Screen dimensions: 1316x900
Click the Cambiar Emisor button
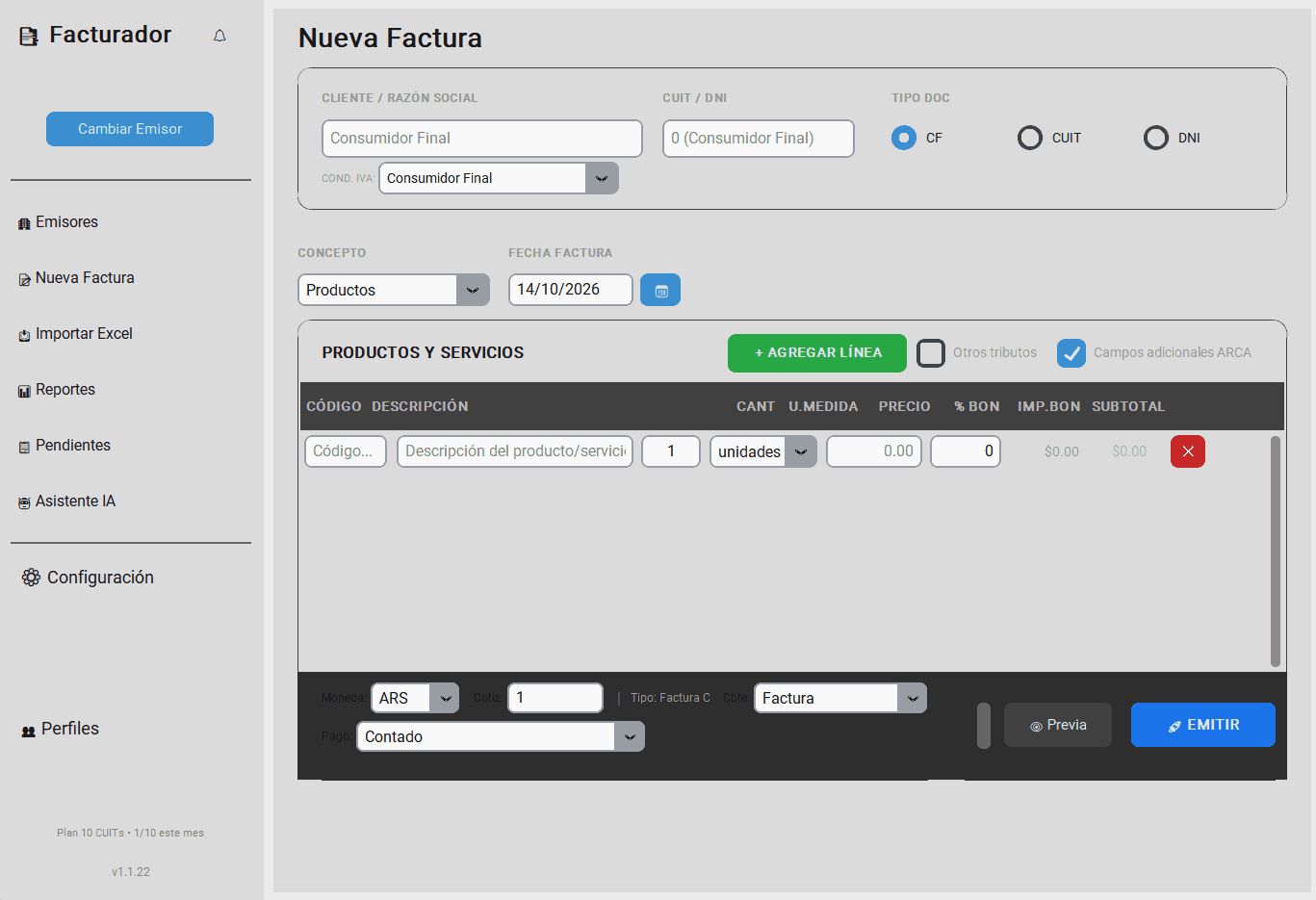[130, 129]
